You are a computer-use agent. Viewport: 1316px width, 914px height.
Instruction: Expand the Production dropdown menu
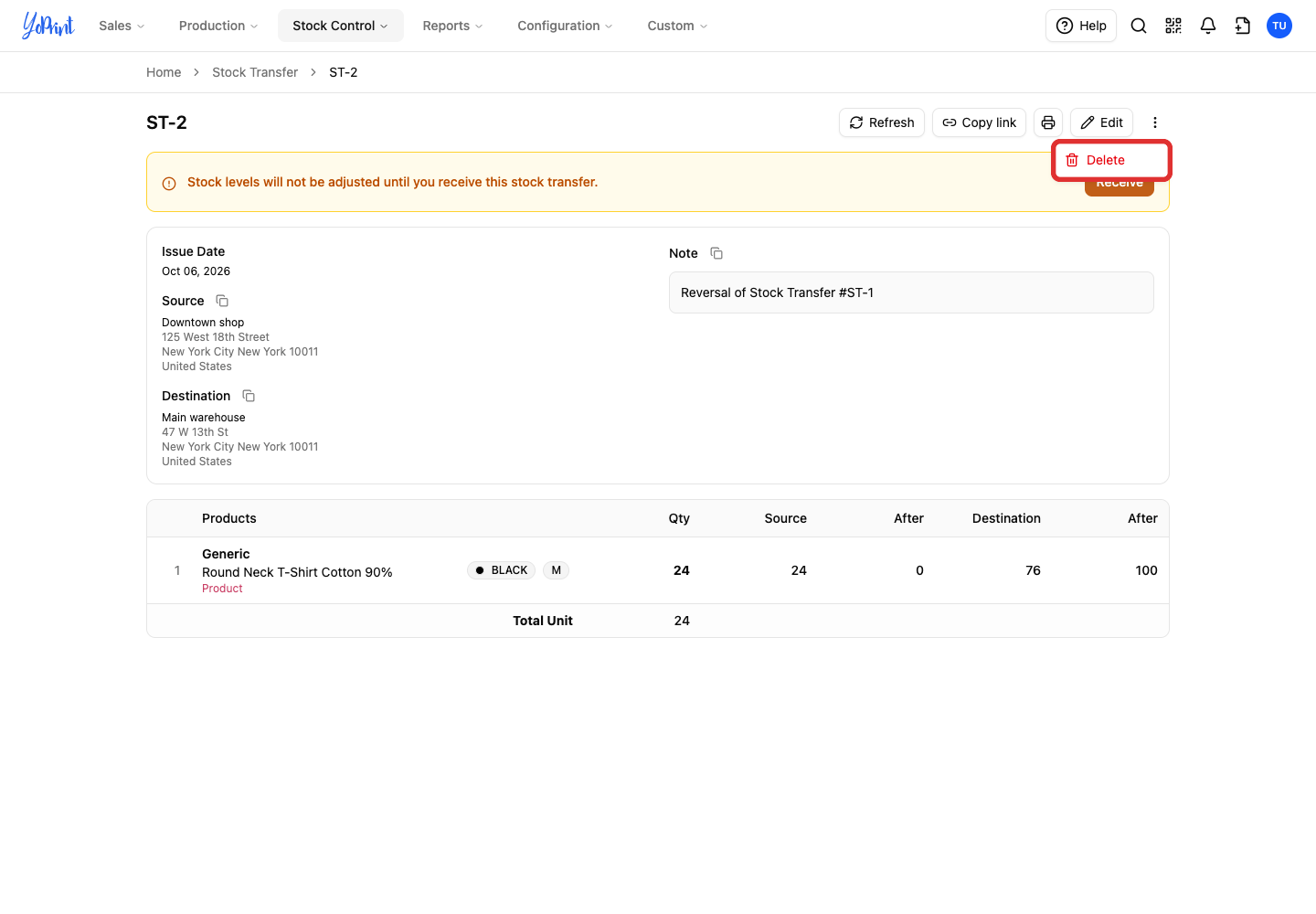218,26
